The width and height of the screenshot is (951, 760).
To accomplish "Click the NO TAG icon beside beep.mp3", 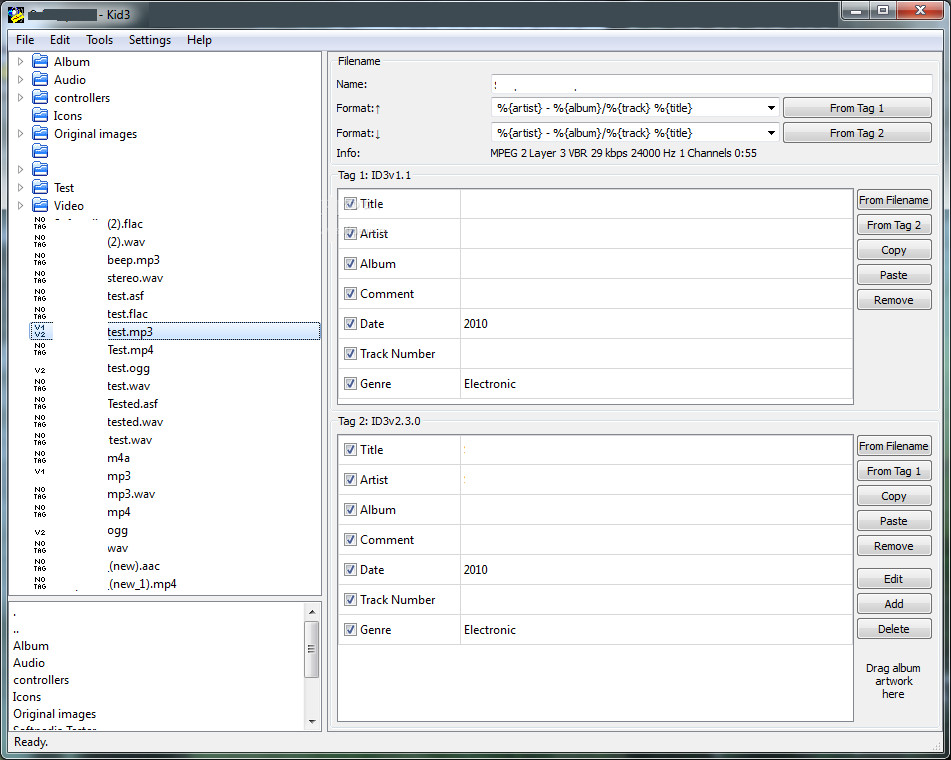I will pyautogui.click(x=40, y=260).
